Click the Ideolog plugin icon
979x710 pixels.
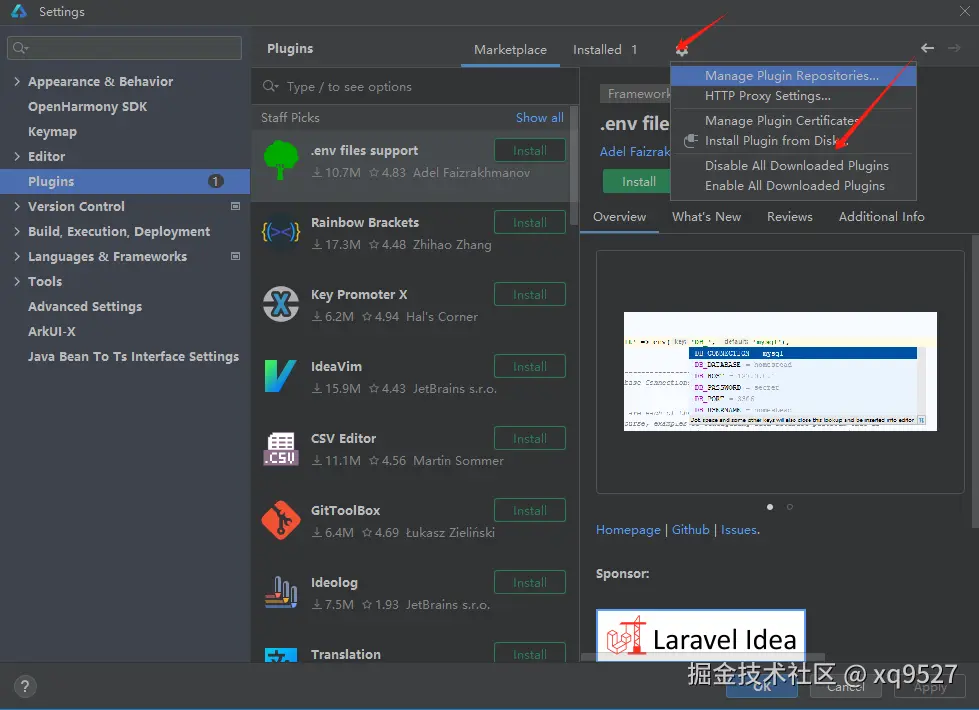coord(280,592)
